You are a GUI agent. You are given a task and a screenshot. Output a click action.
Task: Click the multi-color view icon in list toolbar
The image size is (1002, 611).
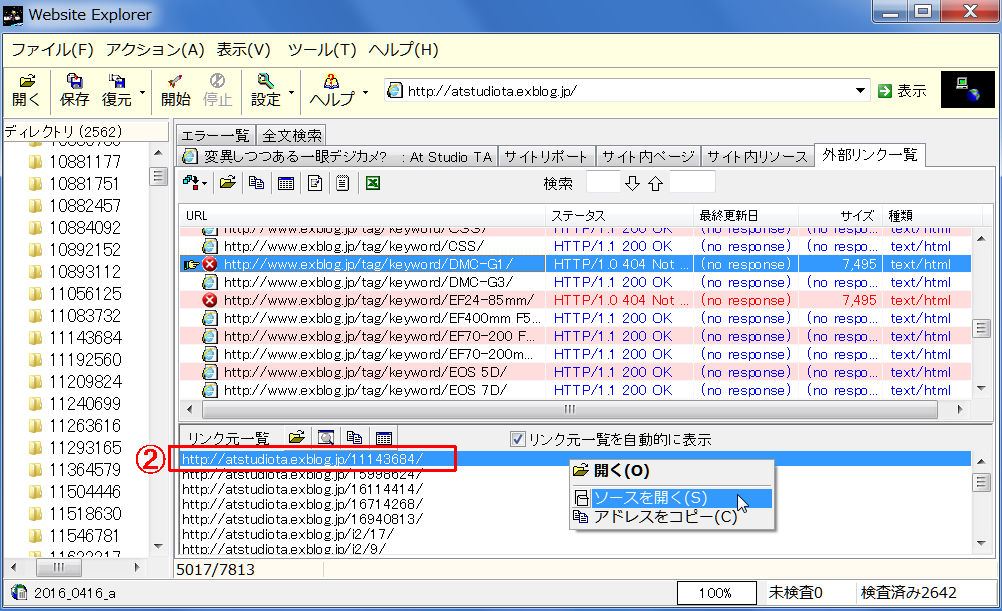(x=191, y=183)
